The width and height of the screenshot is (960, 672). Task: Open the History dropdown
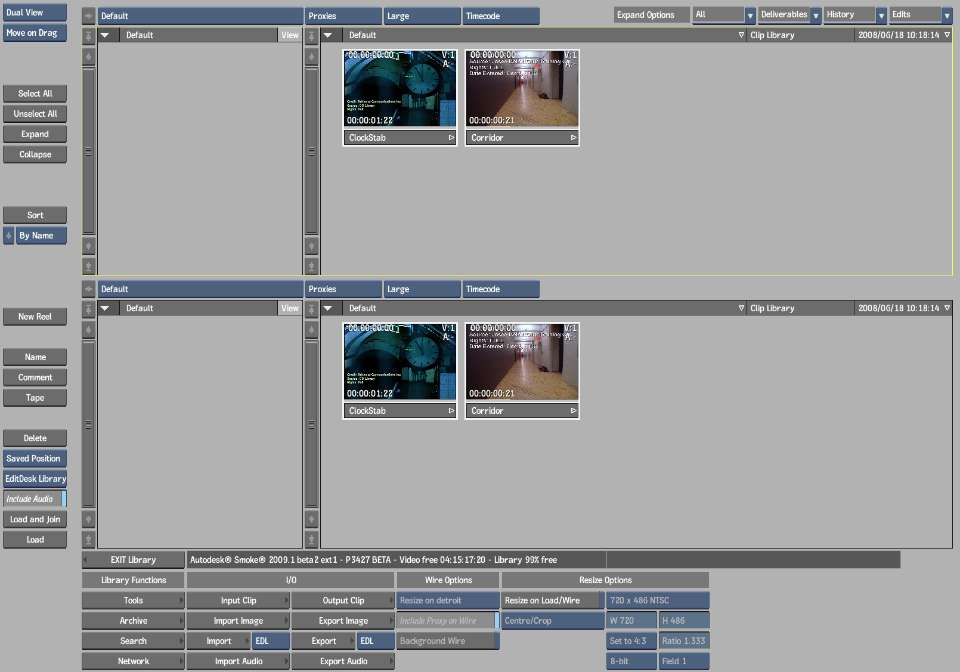click(x=855, y=15)
